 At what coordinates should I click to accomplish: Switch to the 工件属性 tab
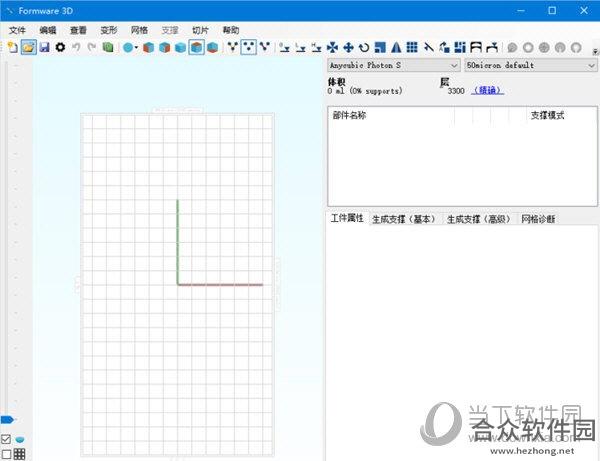pos(347,218)
